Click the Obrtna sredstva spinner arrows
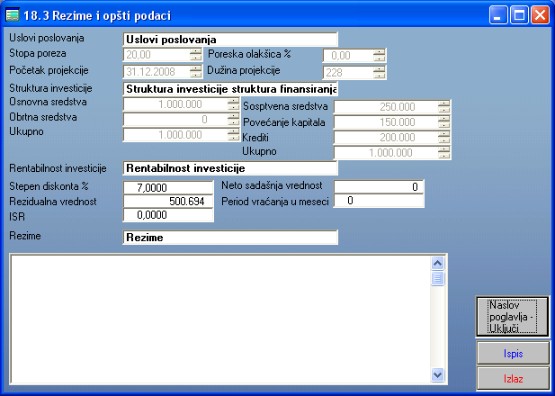 233,119
